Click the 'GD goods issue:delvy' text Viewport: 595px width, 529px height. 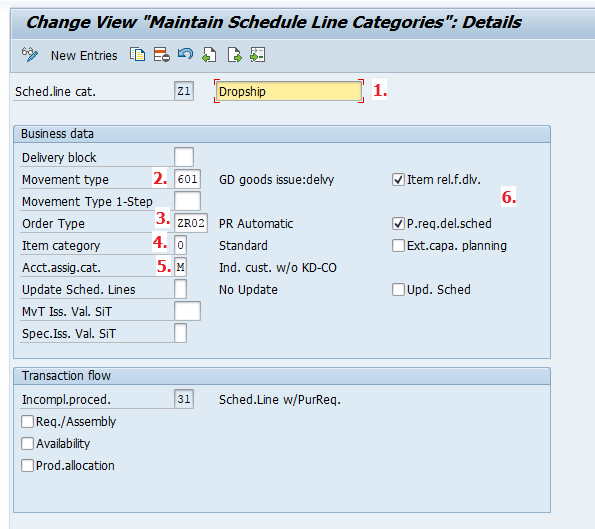tap(276, 179)
